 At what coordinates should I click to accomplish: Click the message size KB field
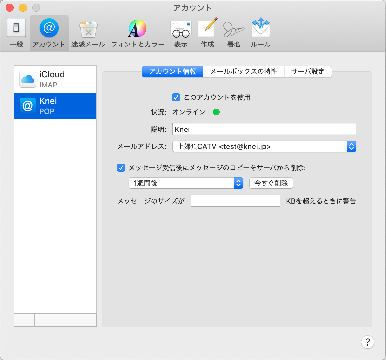[x=235, y=201]
